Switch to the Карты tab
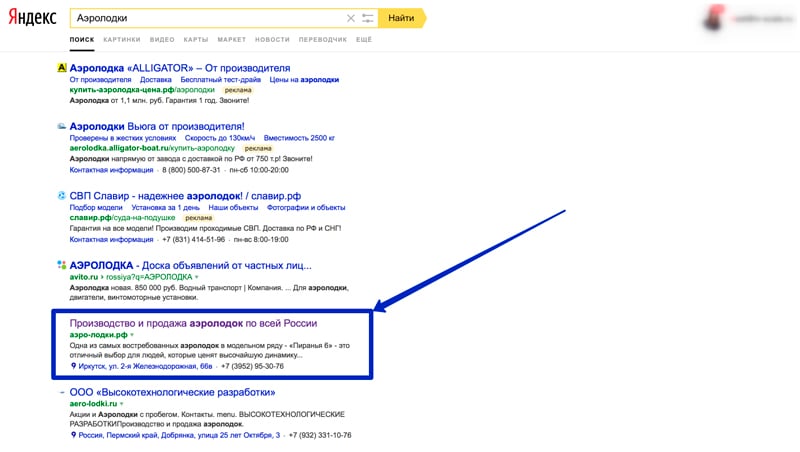Image resolution: width=800 pixels, height=452 pixels. [196, 40]
